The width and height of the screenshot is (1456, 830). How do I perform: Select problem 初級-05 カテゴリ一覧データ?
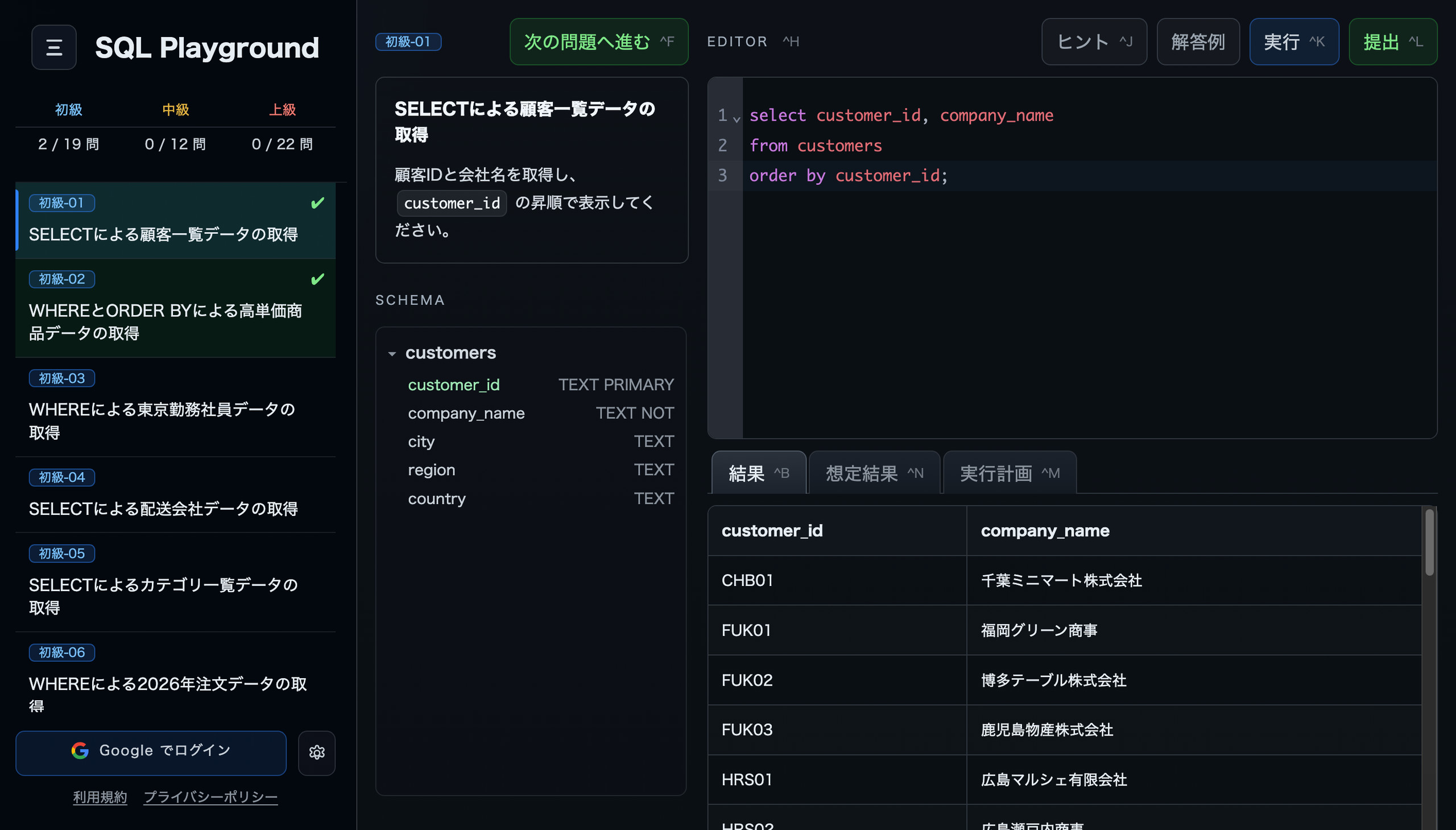(176, 582)
